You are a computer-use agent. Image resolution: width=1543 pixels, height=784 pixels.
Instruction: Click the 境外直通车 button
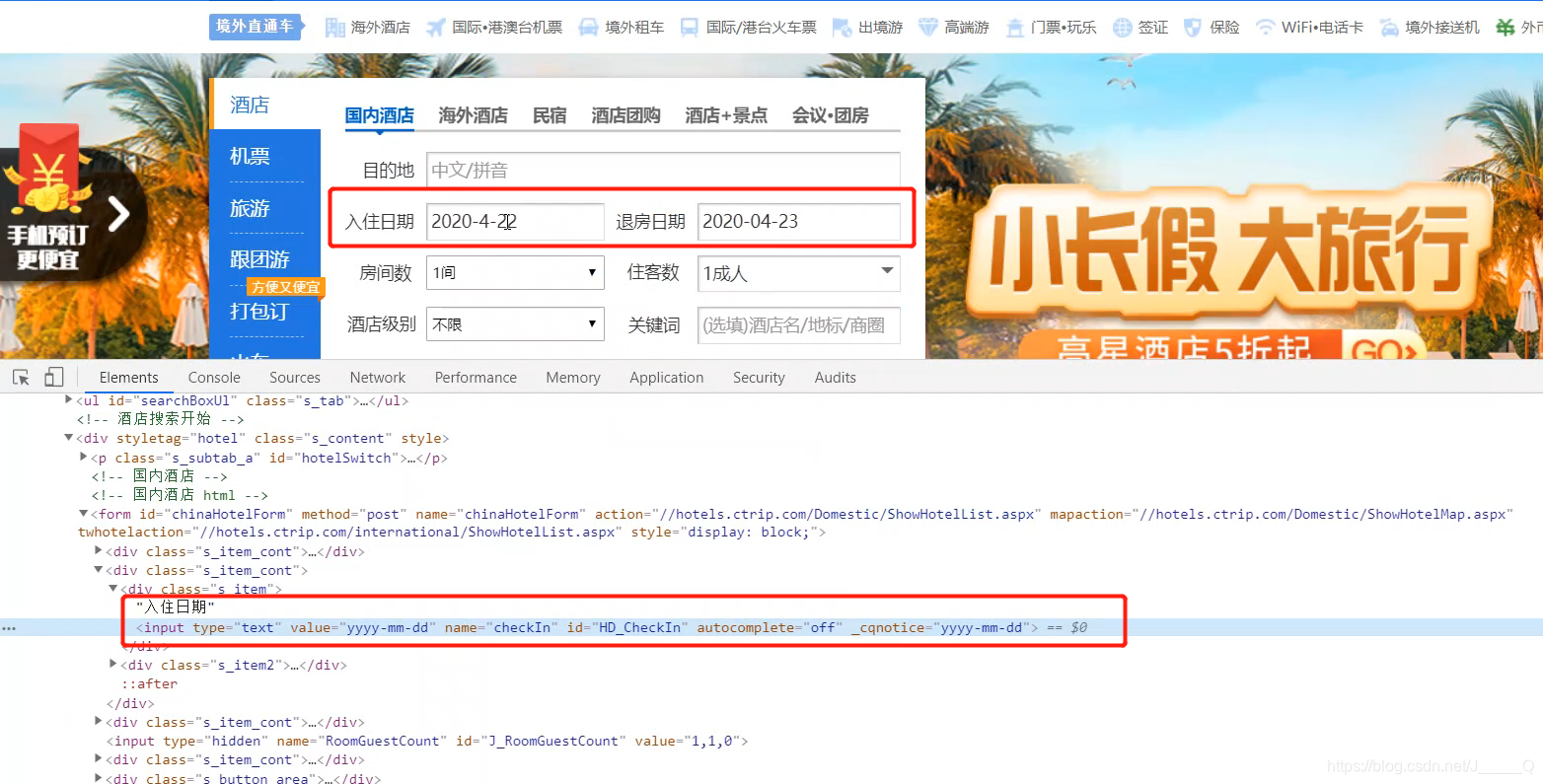click(254, 27)
